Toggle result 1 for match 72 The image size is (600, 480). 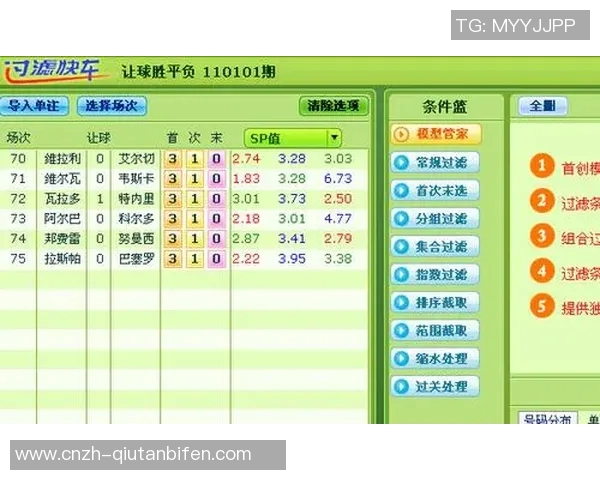coord(195,199)
